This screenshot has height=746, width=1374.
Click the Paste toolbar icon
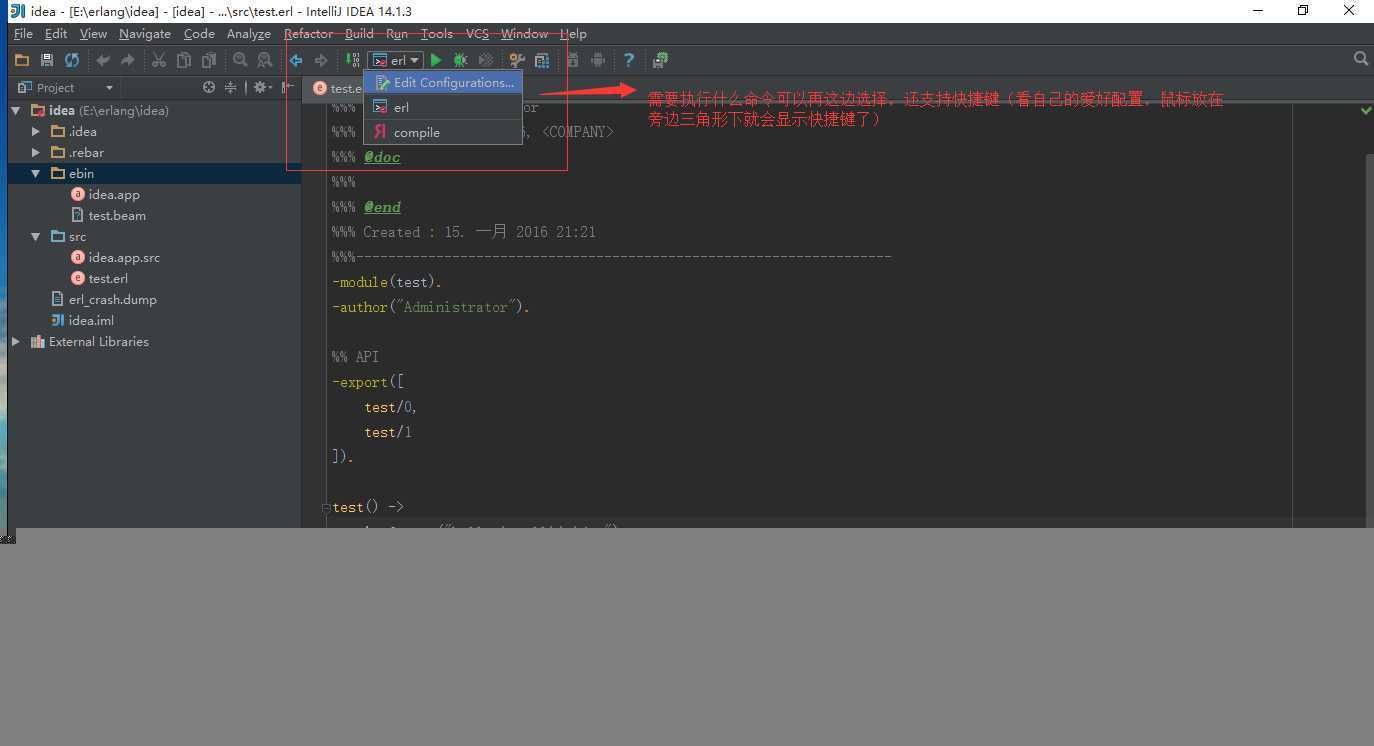pyautogui.click(x=208, y=60)
